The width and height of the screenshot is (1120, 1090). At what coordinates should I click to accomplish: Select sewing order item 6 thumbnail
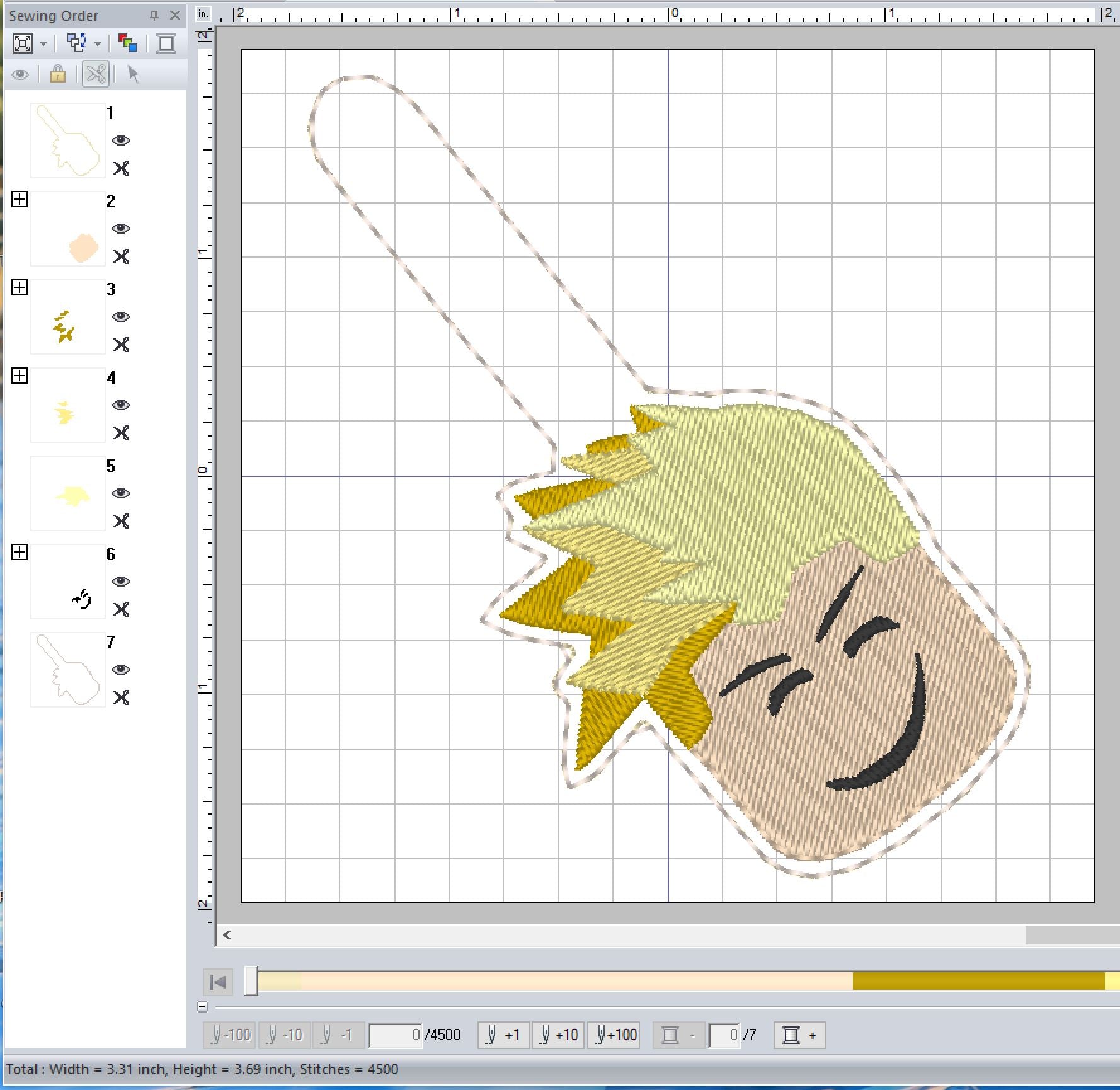coord(68,582)
